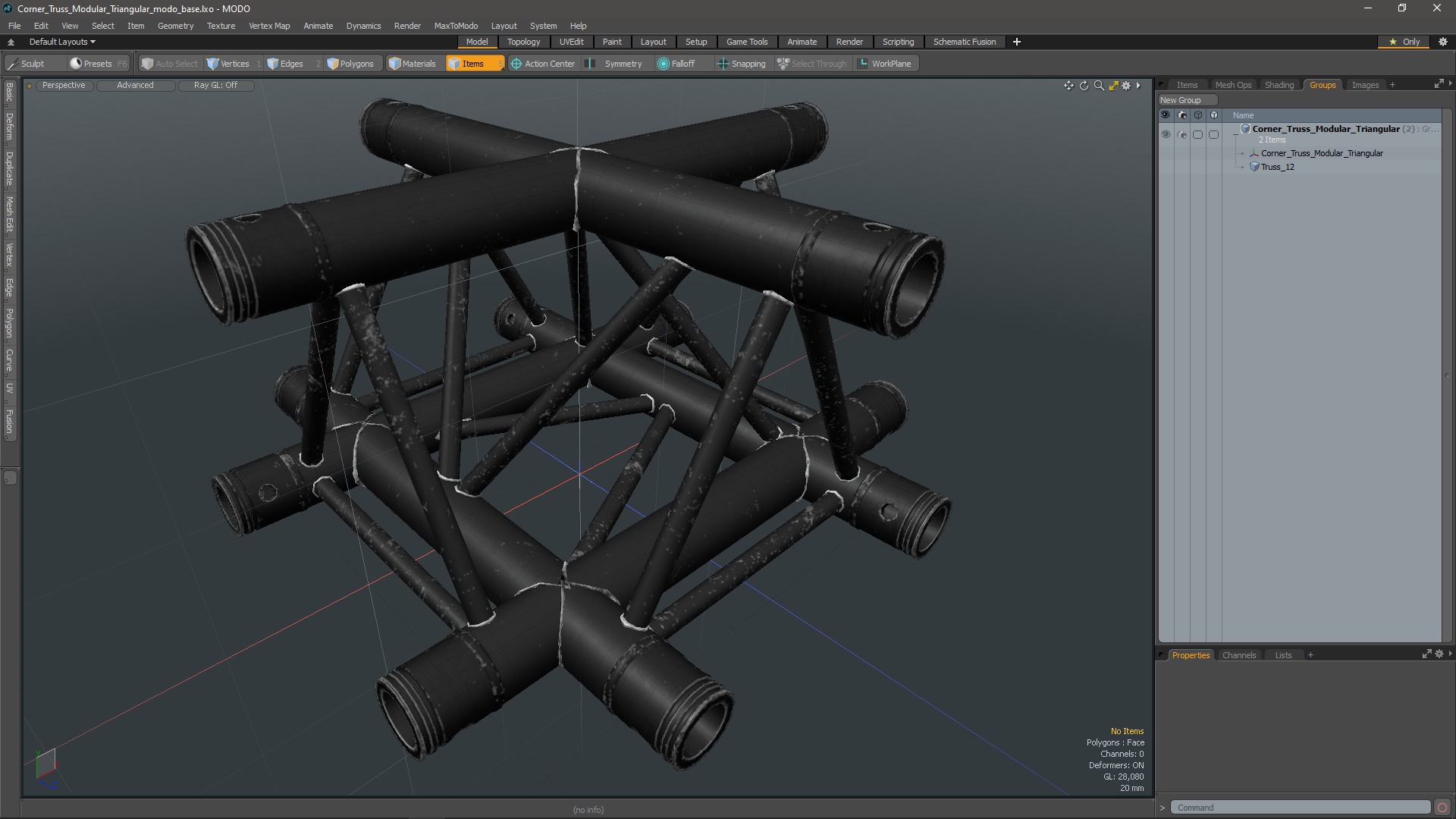
Task: Click the viewport zoom magnifier icon
Action: pos(1099,86)
